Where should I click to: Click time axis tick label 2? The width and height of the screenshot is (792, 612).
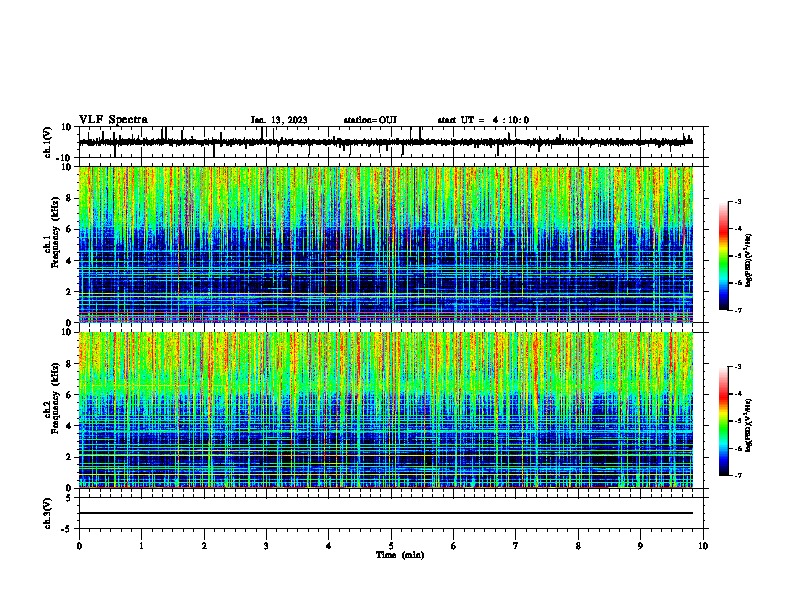204,546
